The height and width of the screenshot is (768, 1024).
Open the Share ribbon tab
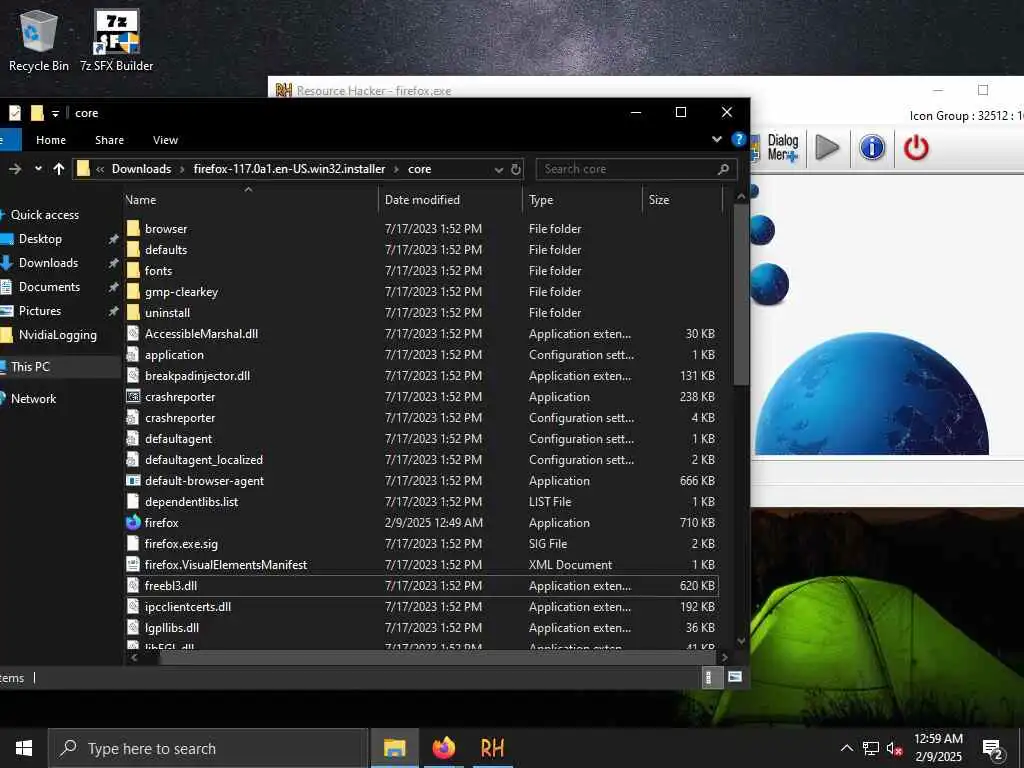coord(109,140)
